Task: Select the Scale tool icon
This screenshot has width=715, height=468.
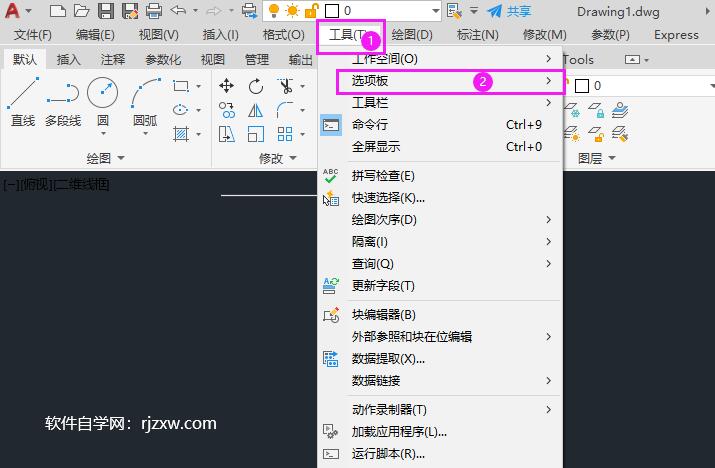Action: click(256, 134)
